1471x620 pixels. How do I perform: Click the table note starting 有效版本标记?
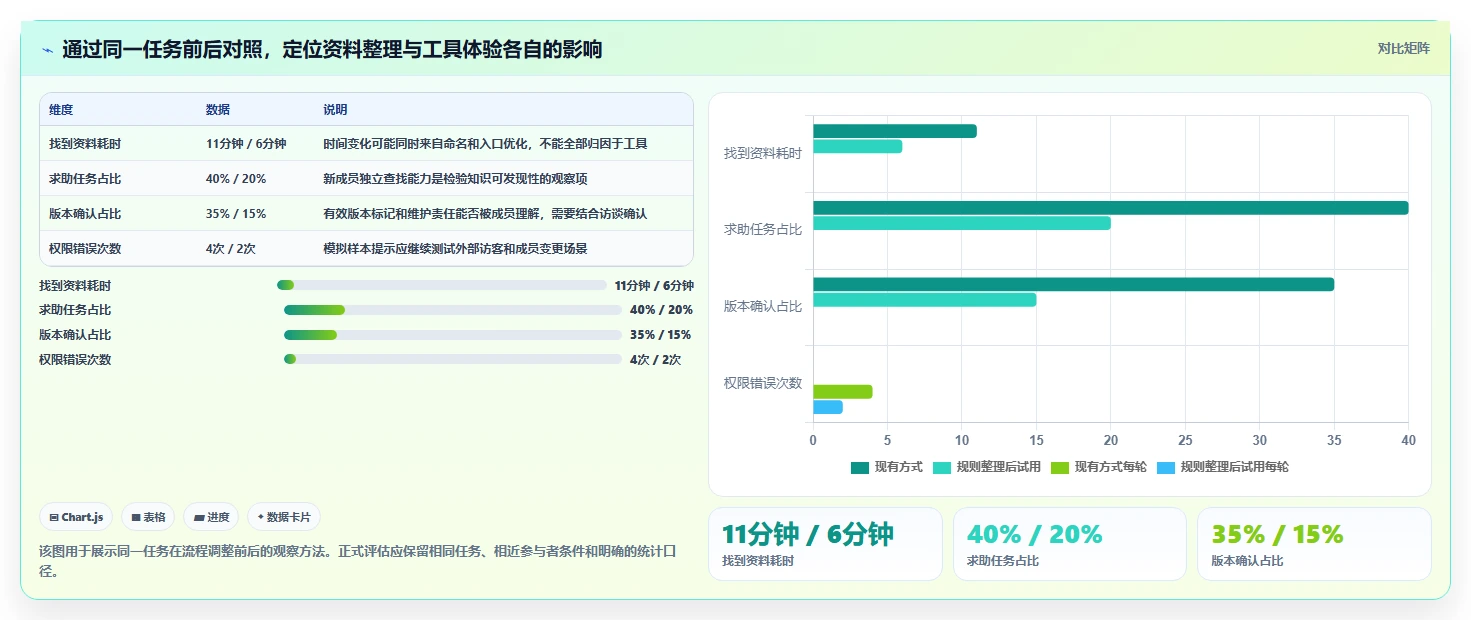tap(485, 213)
